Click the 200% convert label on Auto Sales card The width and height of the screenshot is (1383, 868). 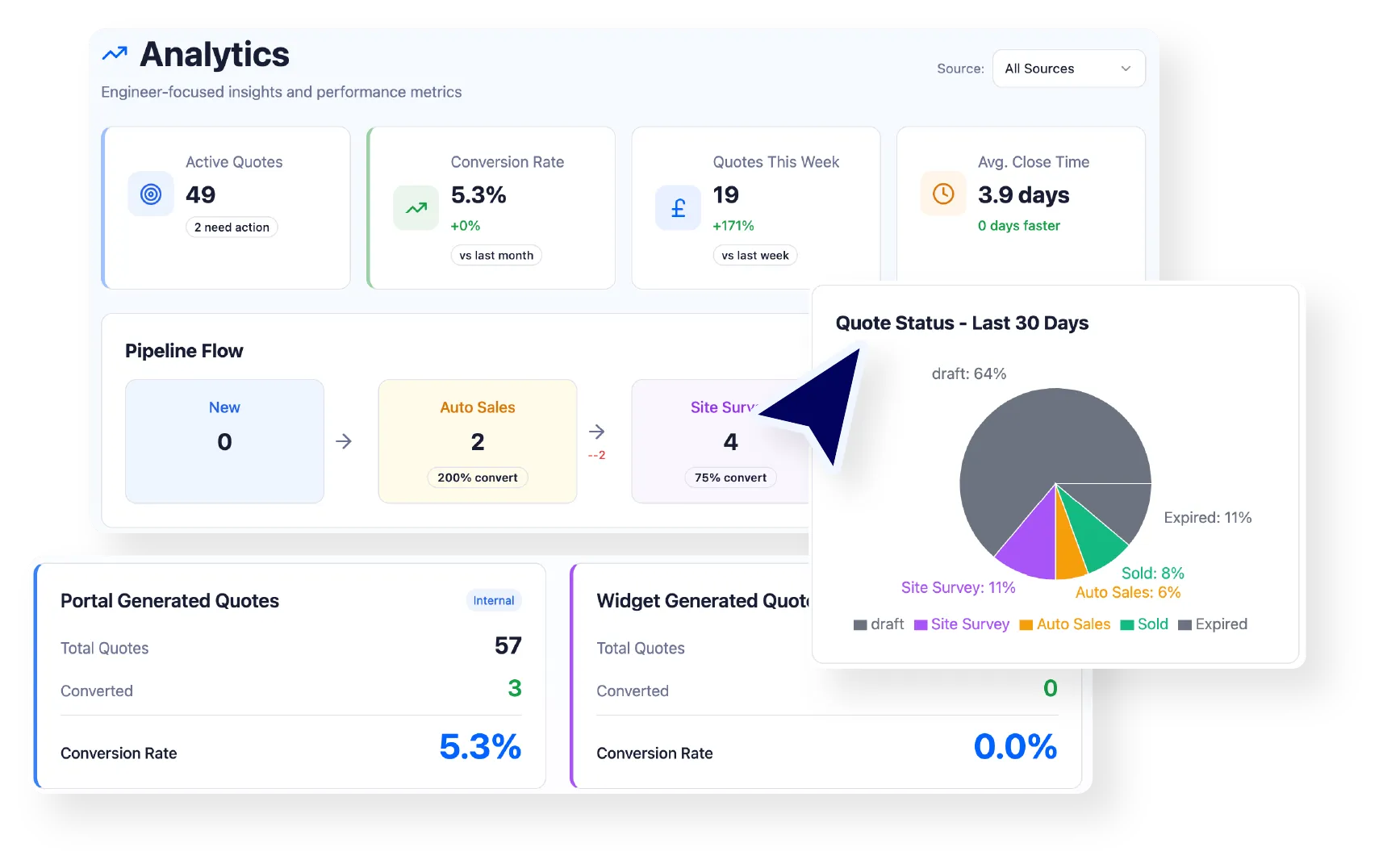coord(477,477)
